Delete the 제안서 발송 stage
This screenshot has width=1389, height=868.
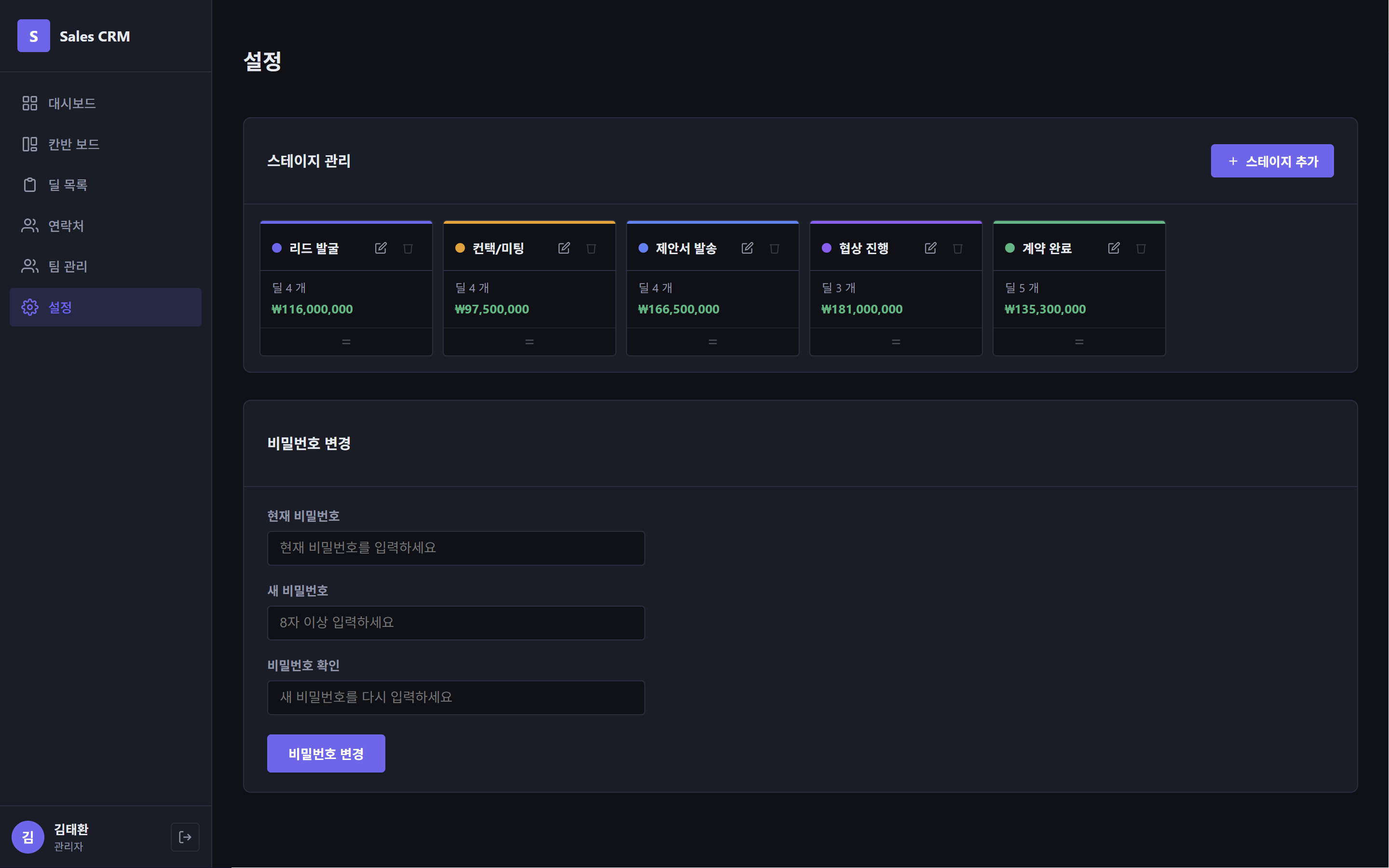tap(774, 248)
